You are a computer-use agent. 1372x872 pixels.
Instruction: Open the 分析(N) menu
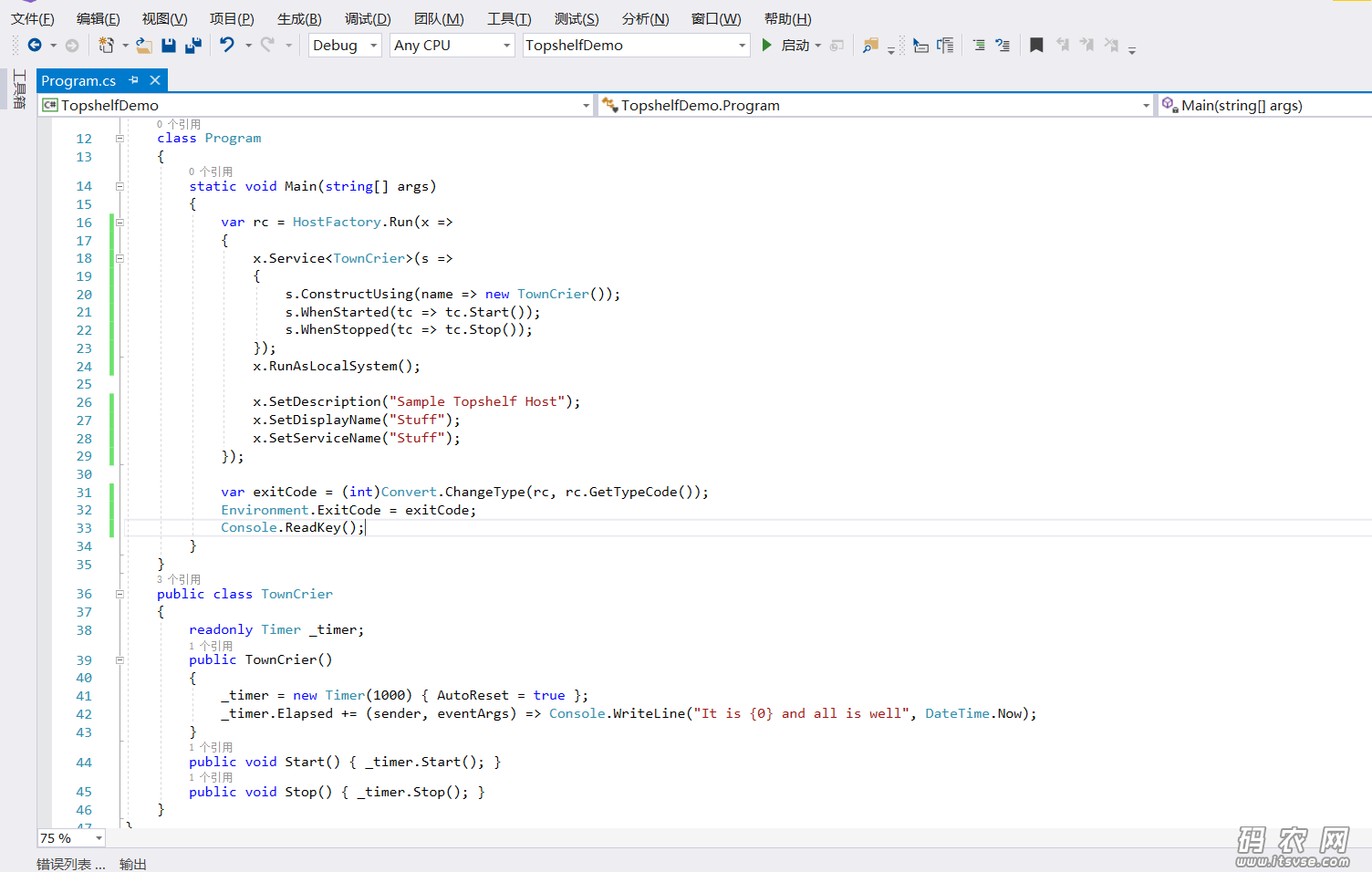click(x=645, y=18)
